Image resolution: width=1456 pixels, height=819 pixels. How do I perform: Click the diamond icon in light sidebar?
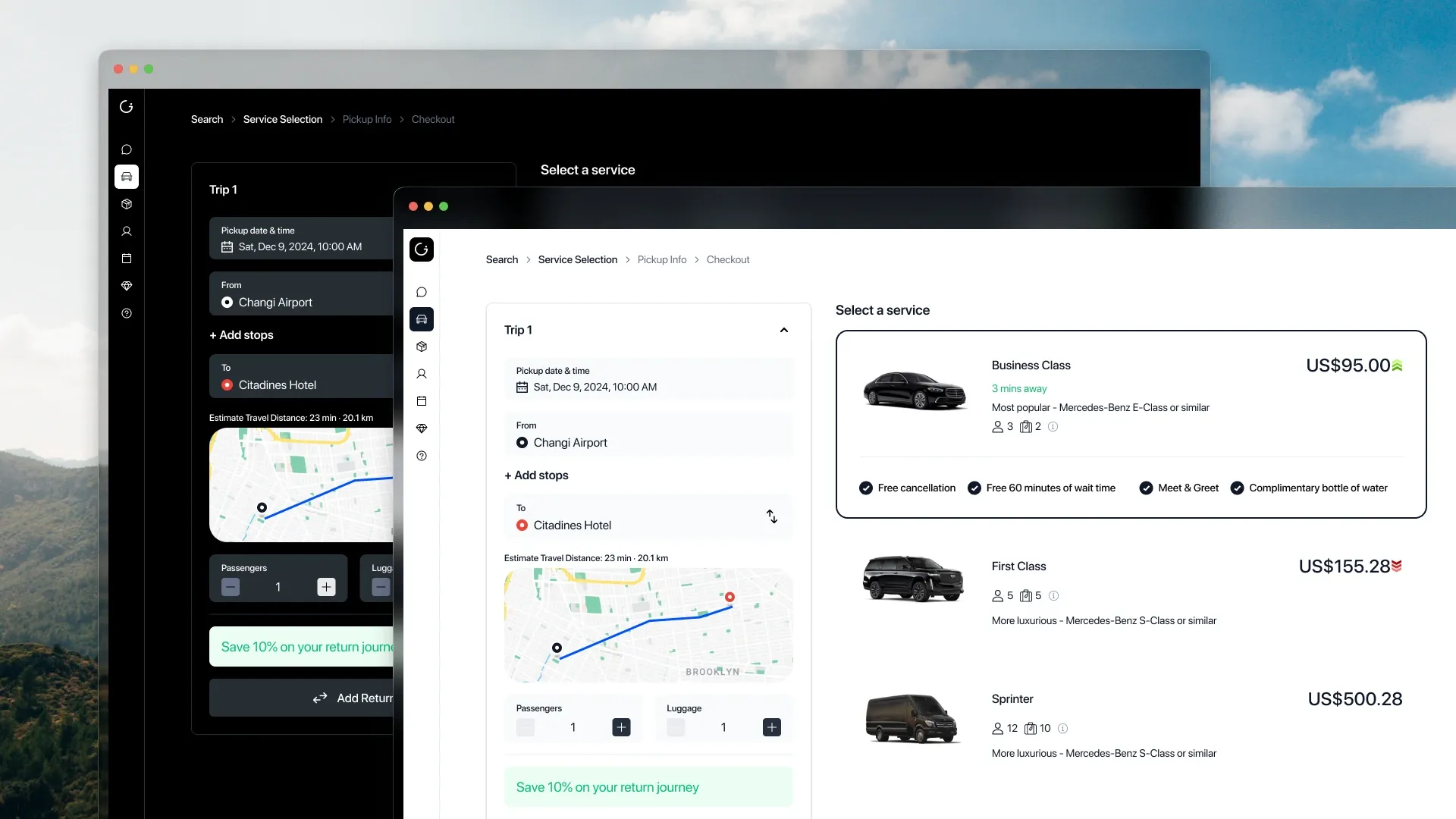[422, 428]
